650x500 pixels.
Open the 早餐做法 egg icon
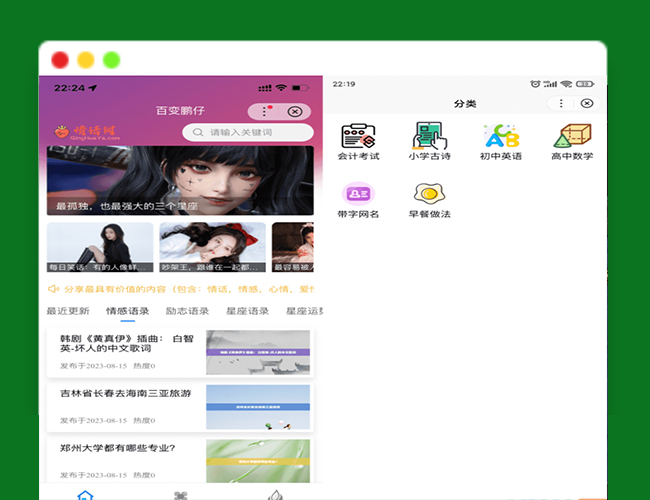click(x=429, y=194)
